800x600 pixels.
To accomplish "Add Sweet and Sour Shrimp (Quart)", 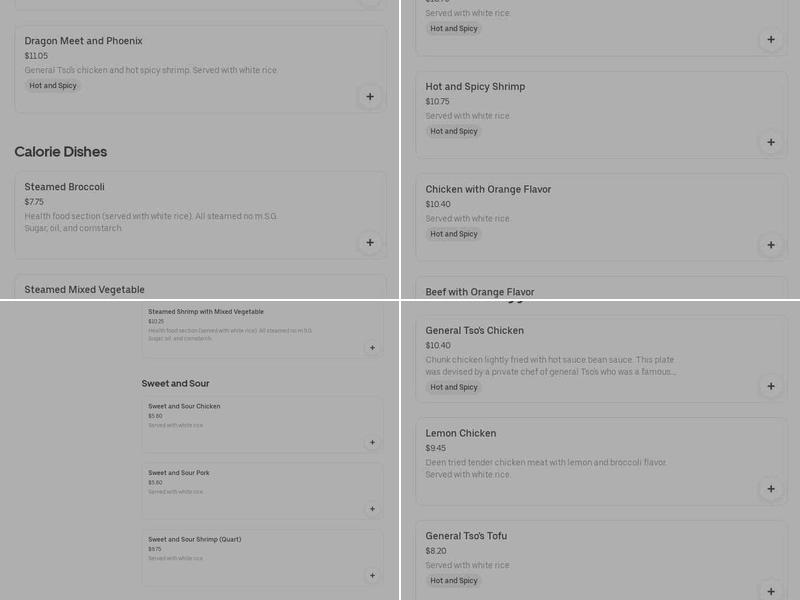I will tap(372, 575).
